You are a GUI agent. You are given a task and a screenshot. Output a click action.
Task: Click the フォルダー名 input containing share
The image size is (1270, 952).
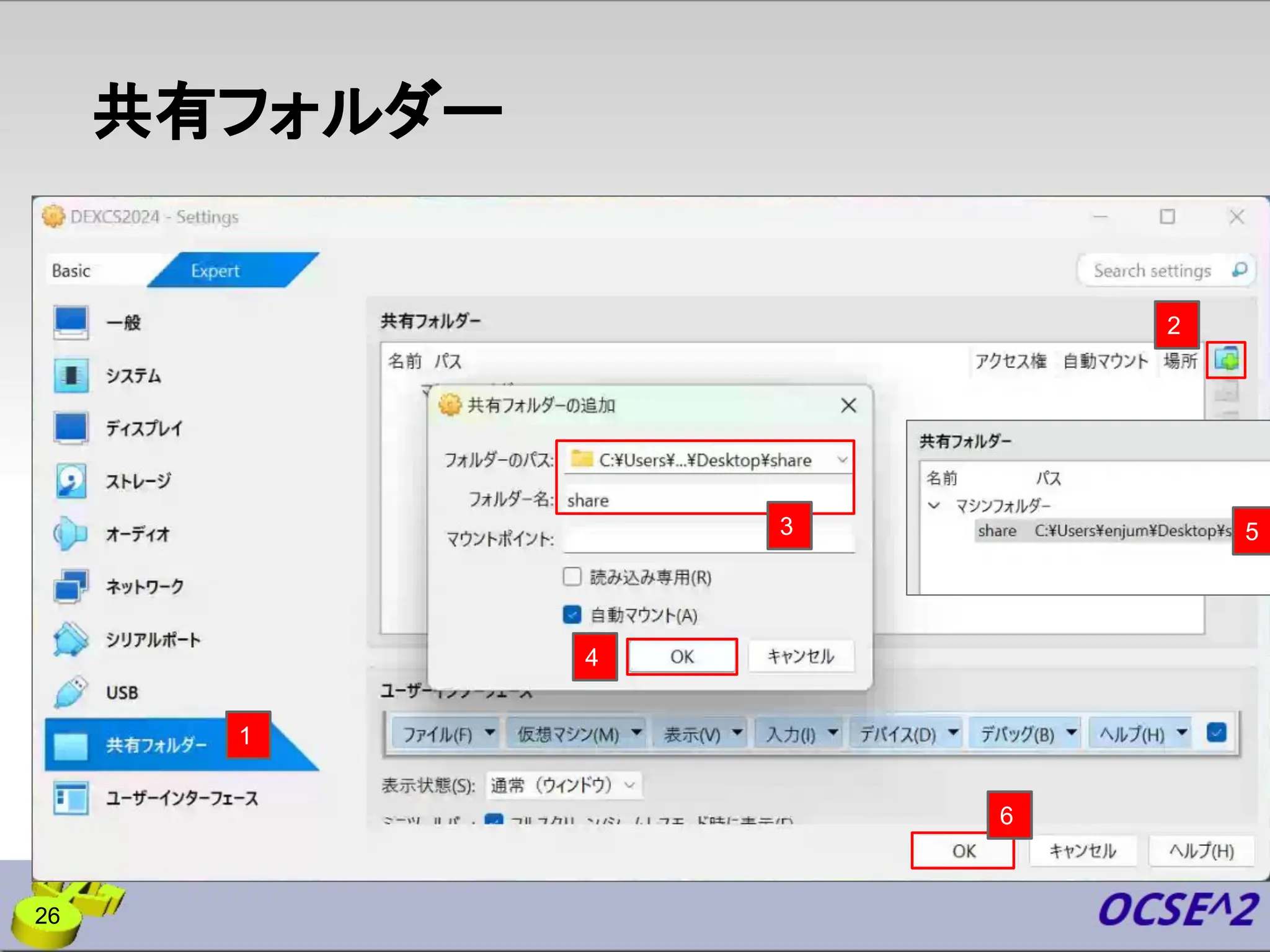(708, 500)
